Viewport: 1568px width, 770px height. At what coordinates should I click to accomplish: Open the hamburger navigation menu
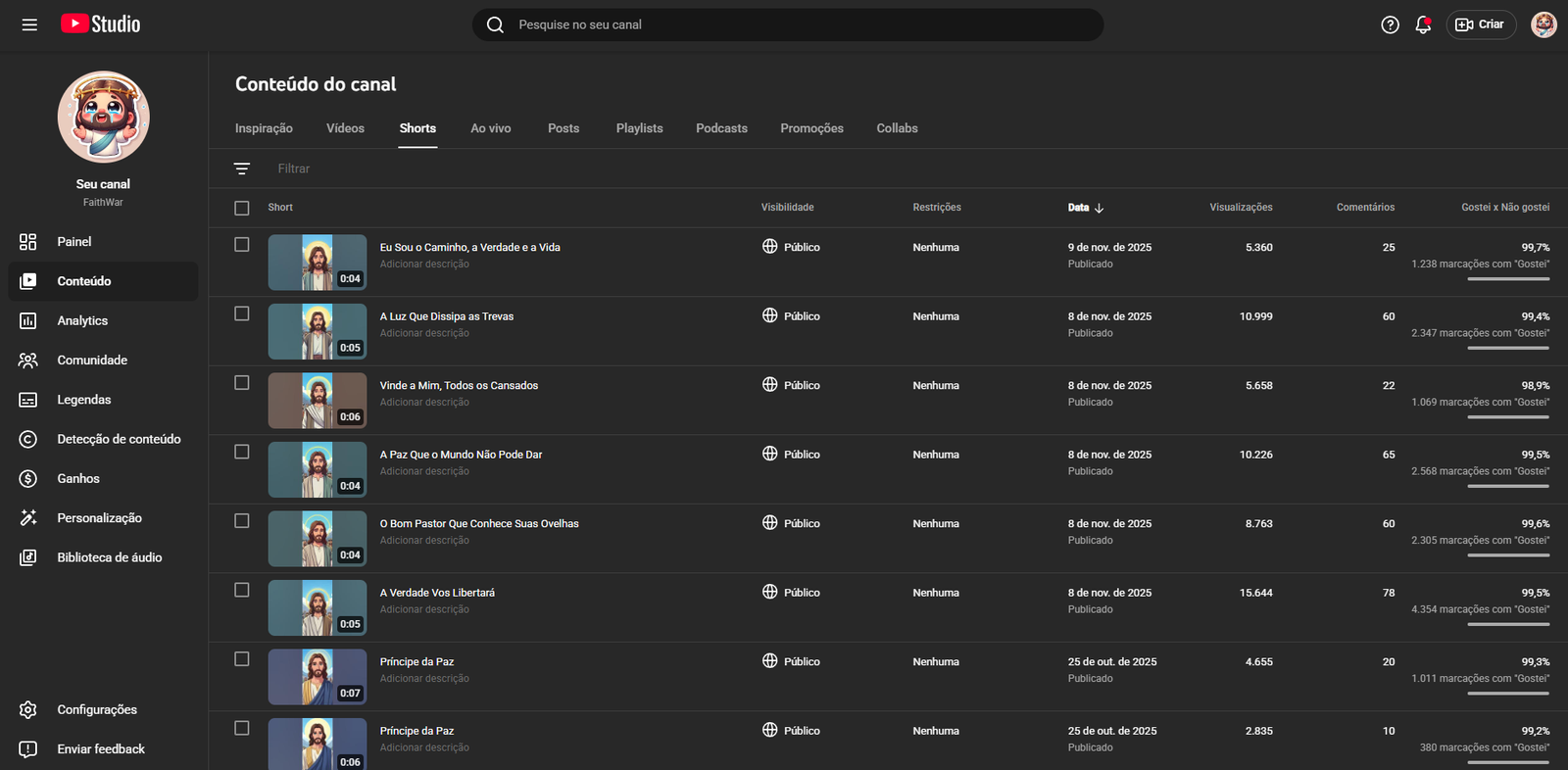pyautogui.click(x=29, y=24)
